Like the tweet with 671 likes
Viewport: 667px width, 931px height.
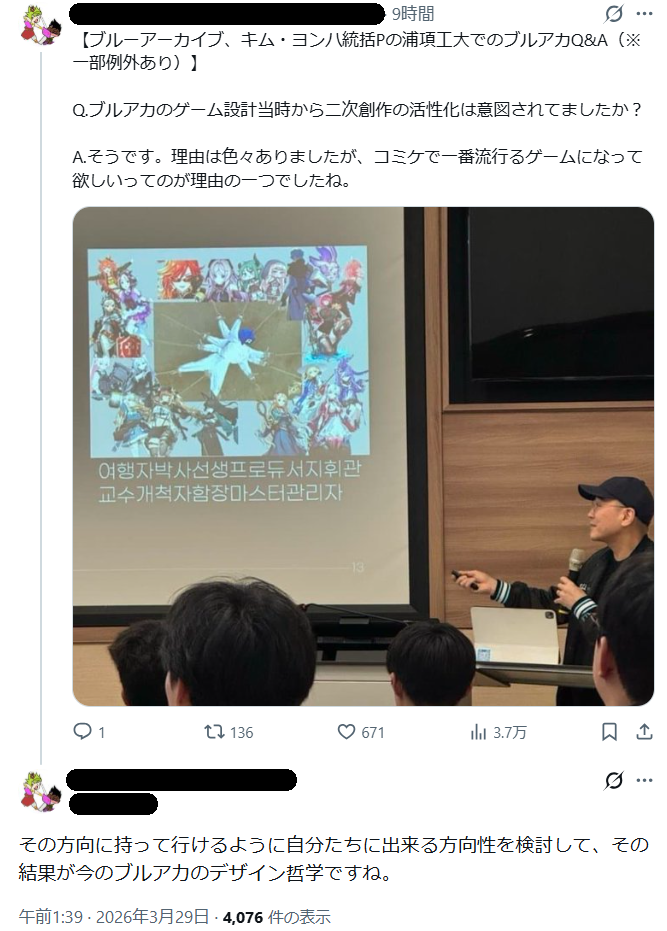(x=361, y=732)
